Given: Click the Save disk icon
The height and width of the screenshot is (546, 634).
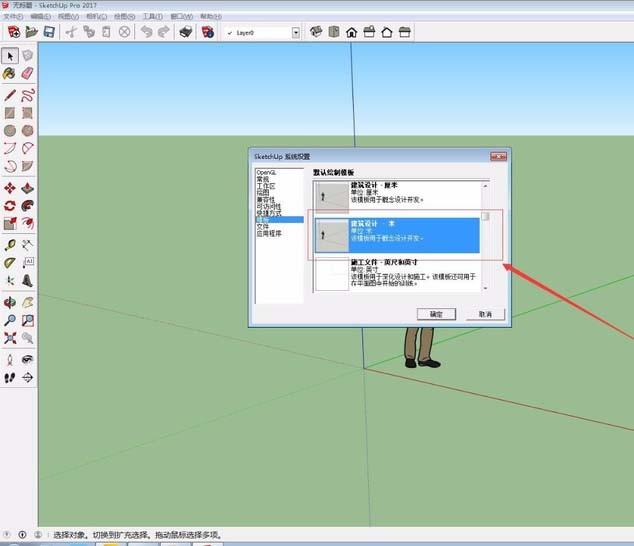Looking at the screenshot, I should coord(49,32).
